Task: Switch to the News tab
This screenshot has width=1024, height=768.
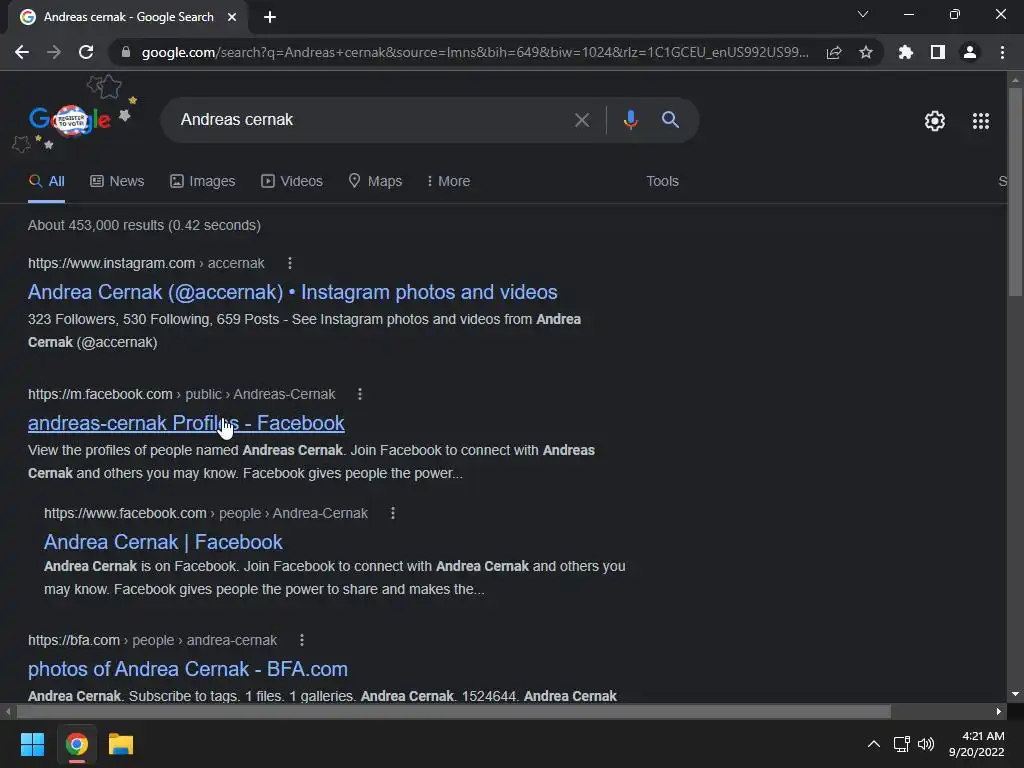Action: 117,182
